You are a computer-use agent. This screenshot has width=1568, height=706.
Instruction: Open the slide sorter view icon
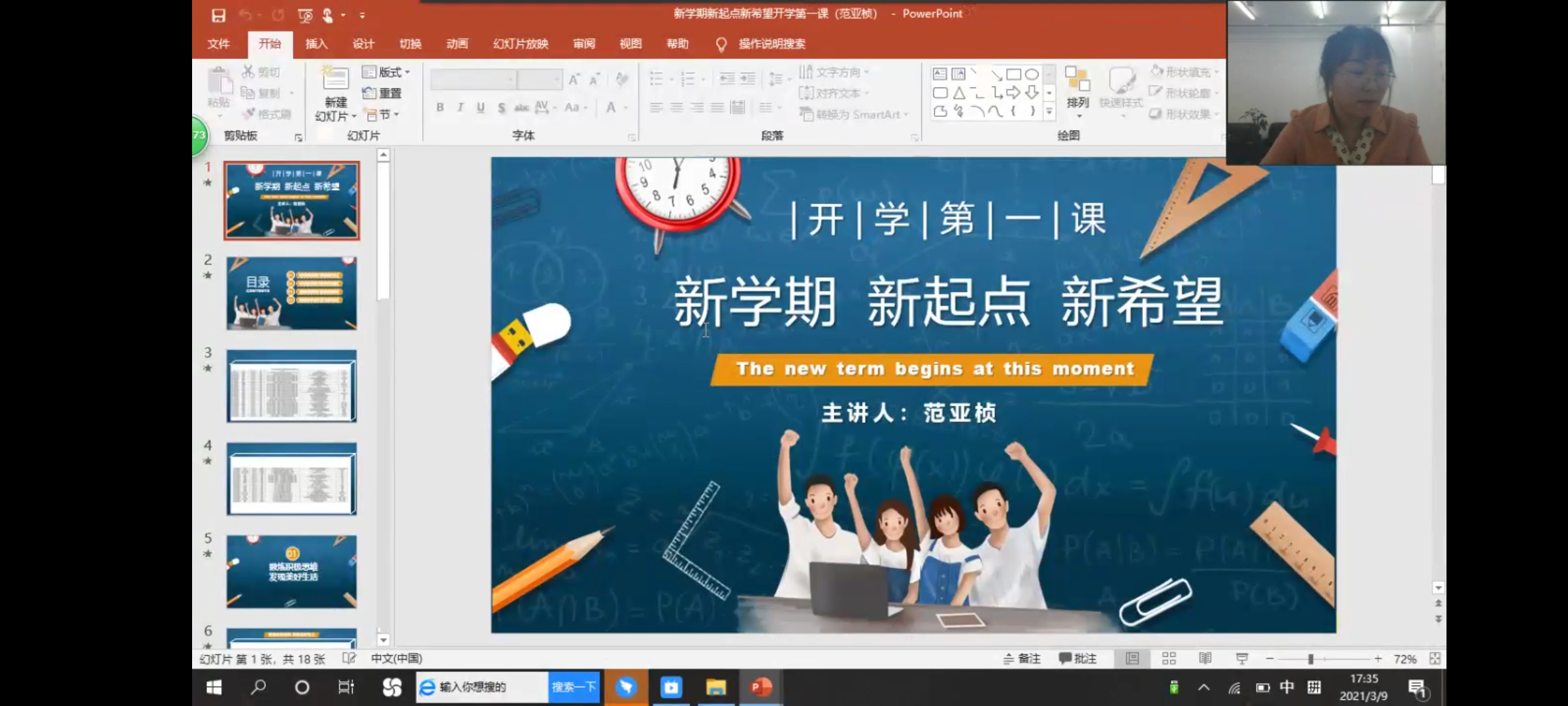point(1169,658)
